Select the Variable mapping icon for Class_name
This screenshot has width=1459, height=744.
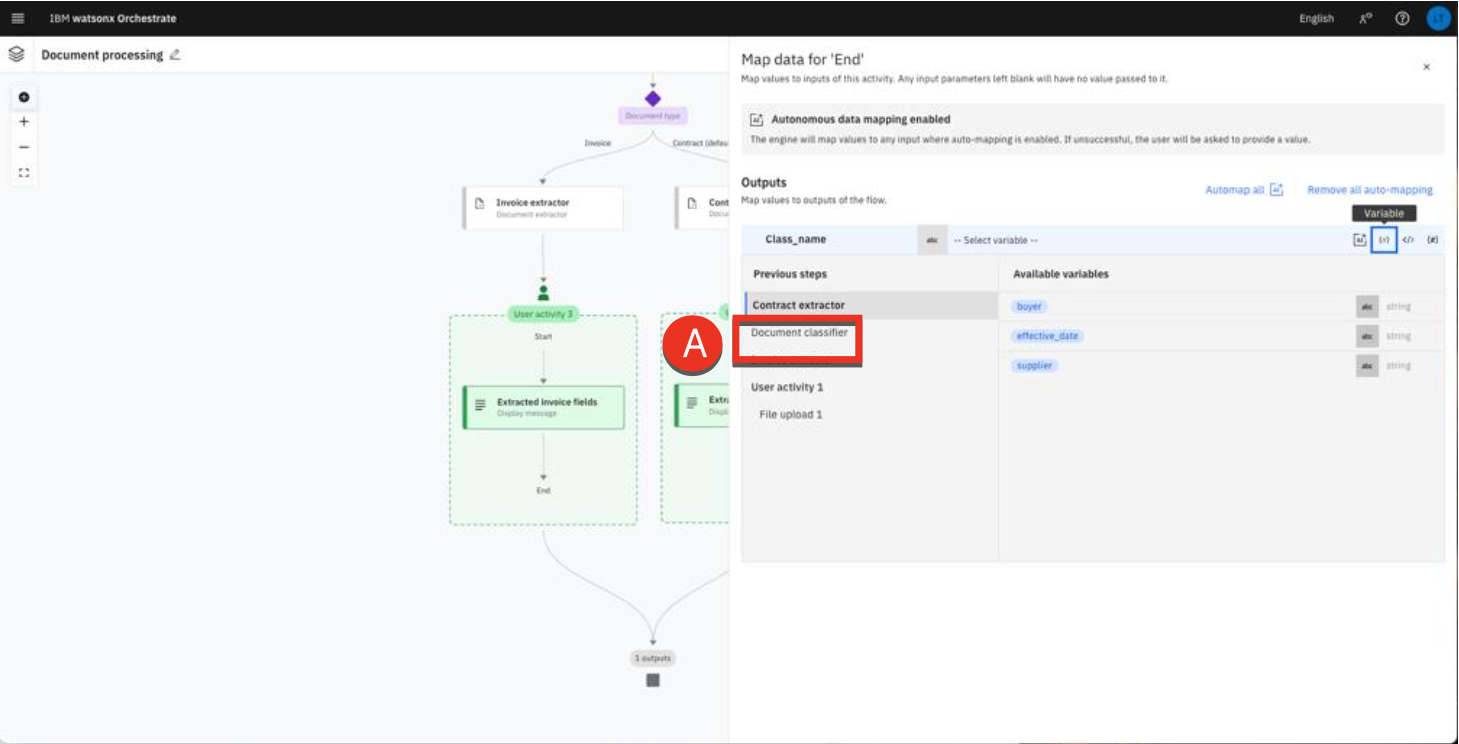pos(1383,240)
